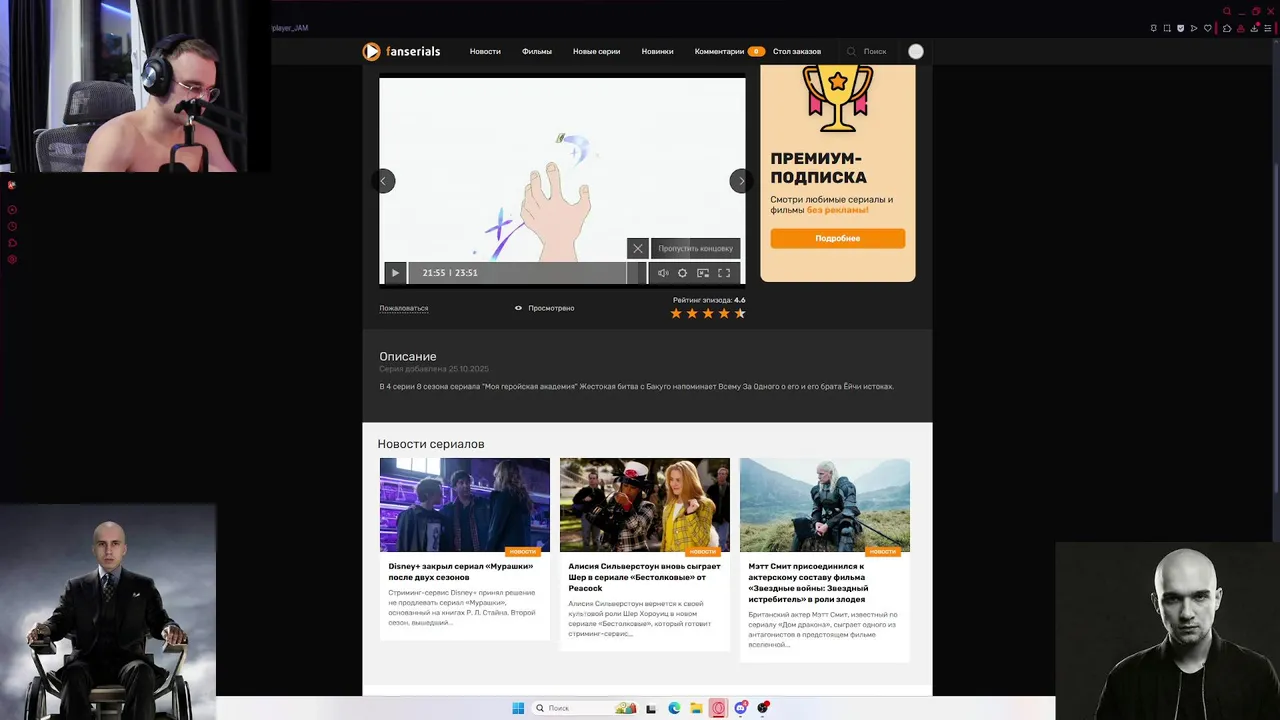Open the 'Фильмы' menu item
This screenshot has height=720, width=1280.
(x=537, y=51)
